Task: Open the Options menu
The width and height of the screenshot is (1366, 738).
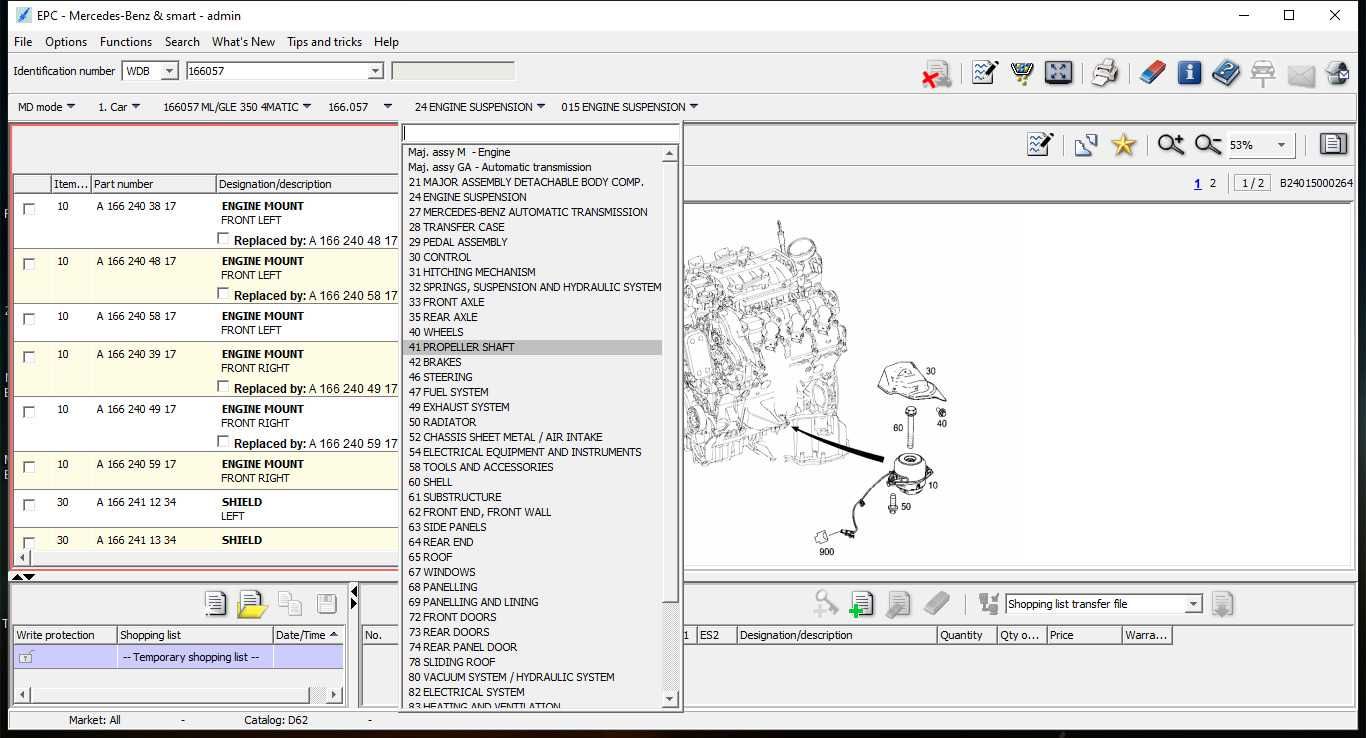Action: click(66, 42)
